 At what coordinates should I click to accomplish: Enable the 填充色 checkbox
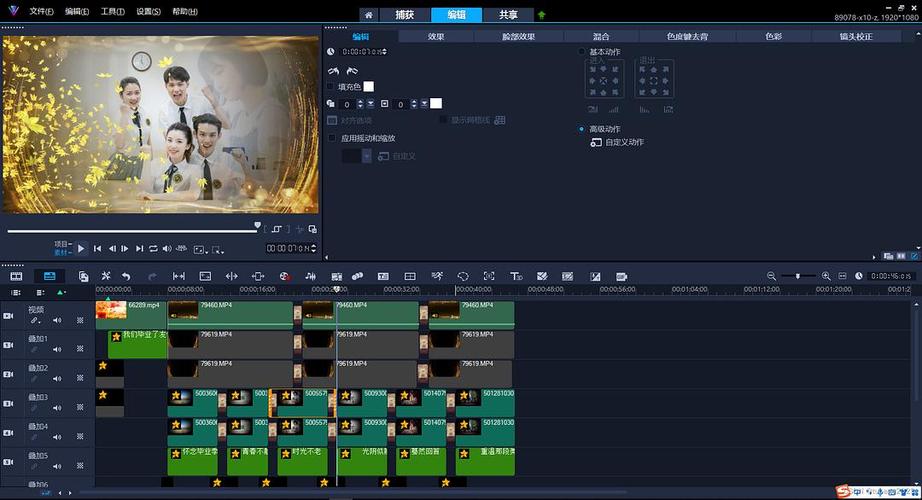[x=332, y=87]
